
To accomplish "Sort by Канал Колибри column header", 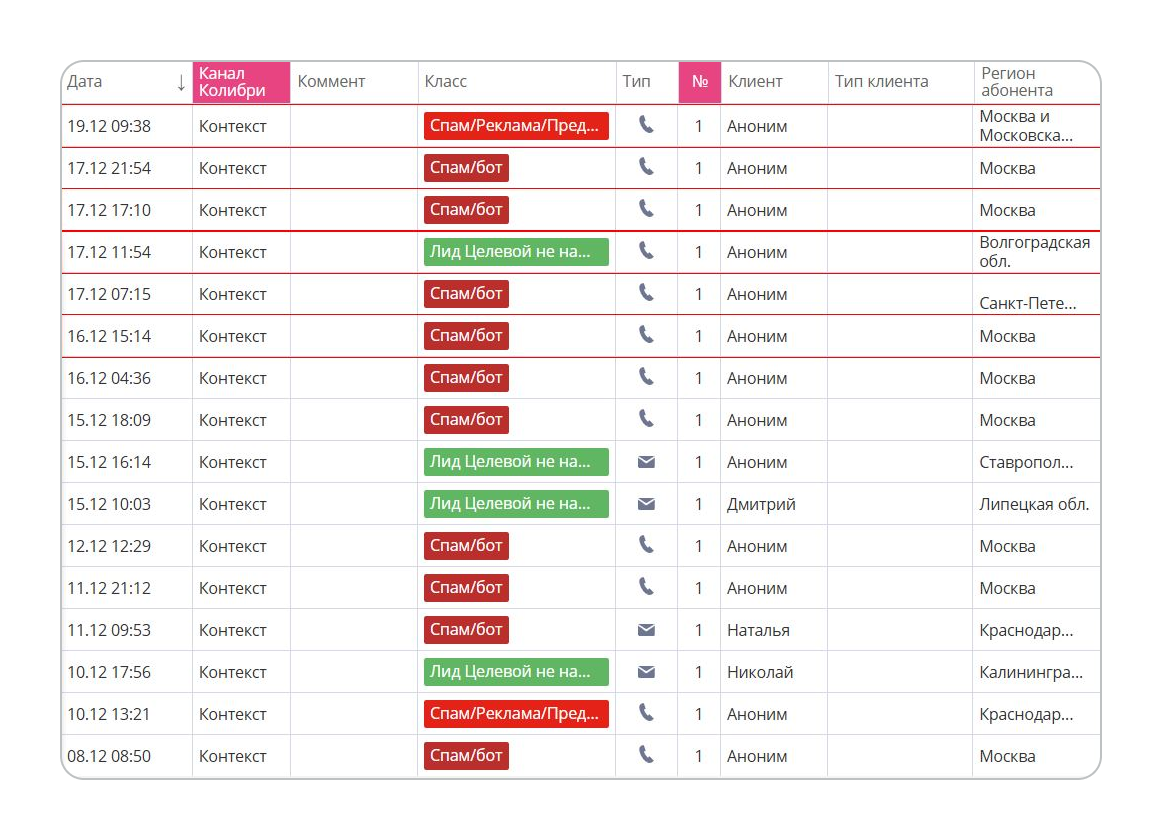I will point(240,82).
